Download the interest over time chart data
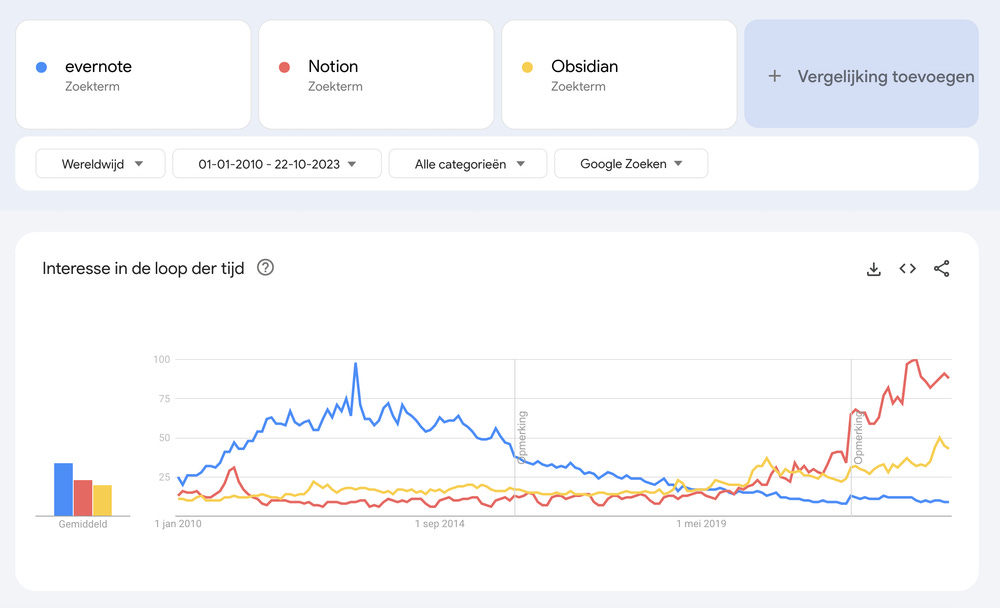 click(x=873, y=268)
